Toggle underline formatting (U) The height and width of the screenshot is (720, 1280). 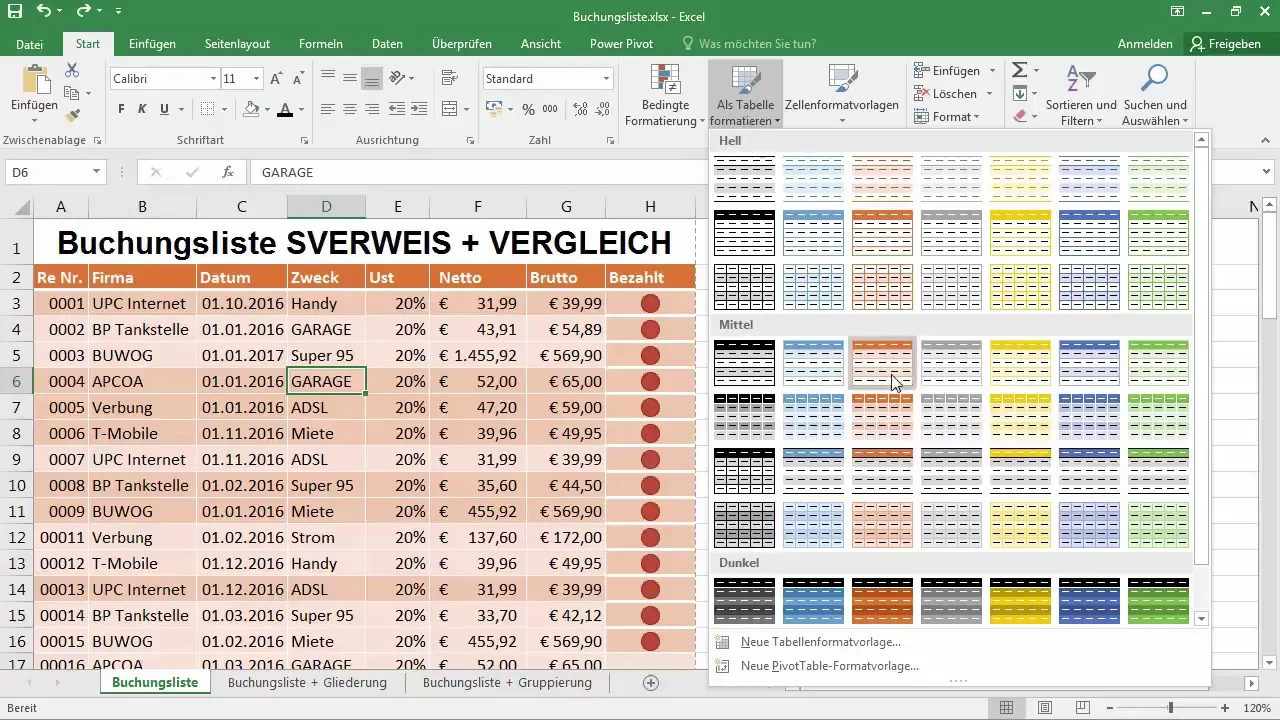[164, 109]
